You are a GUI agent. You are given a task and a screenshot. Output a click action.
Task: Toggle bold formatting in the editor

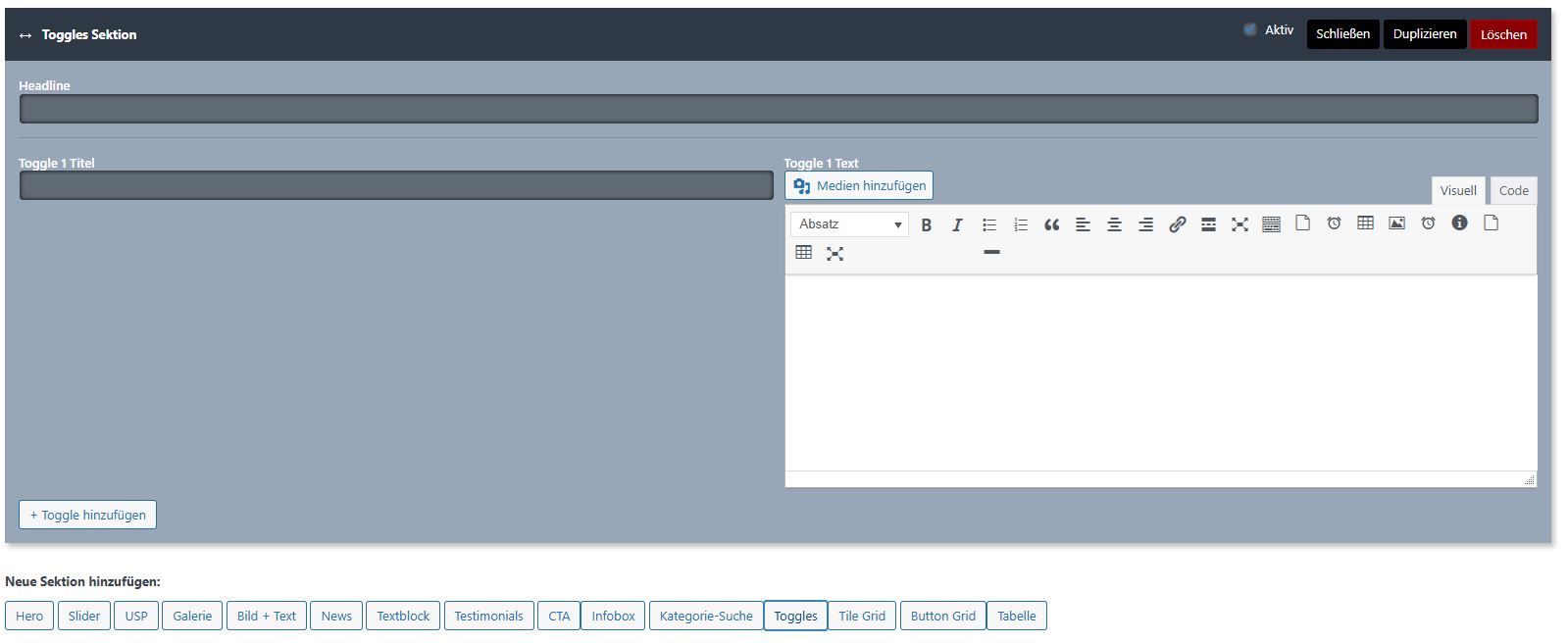pyautogui.click(x=926, y=224)
